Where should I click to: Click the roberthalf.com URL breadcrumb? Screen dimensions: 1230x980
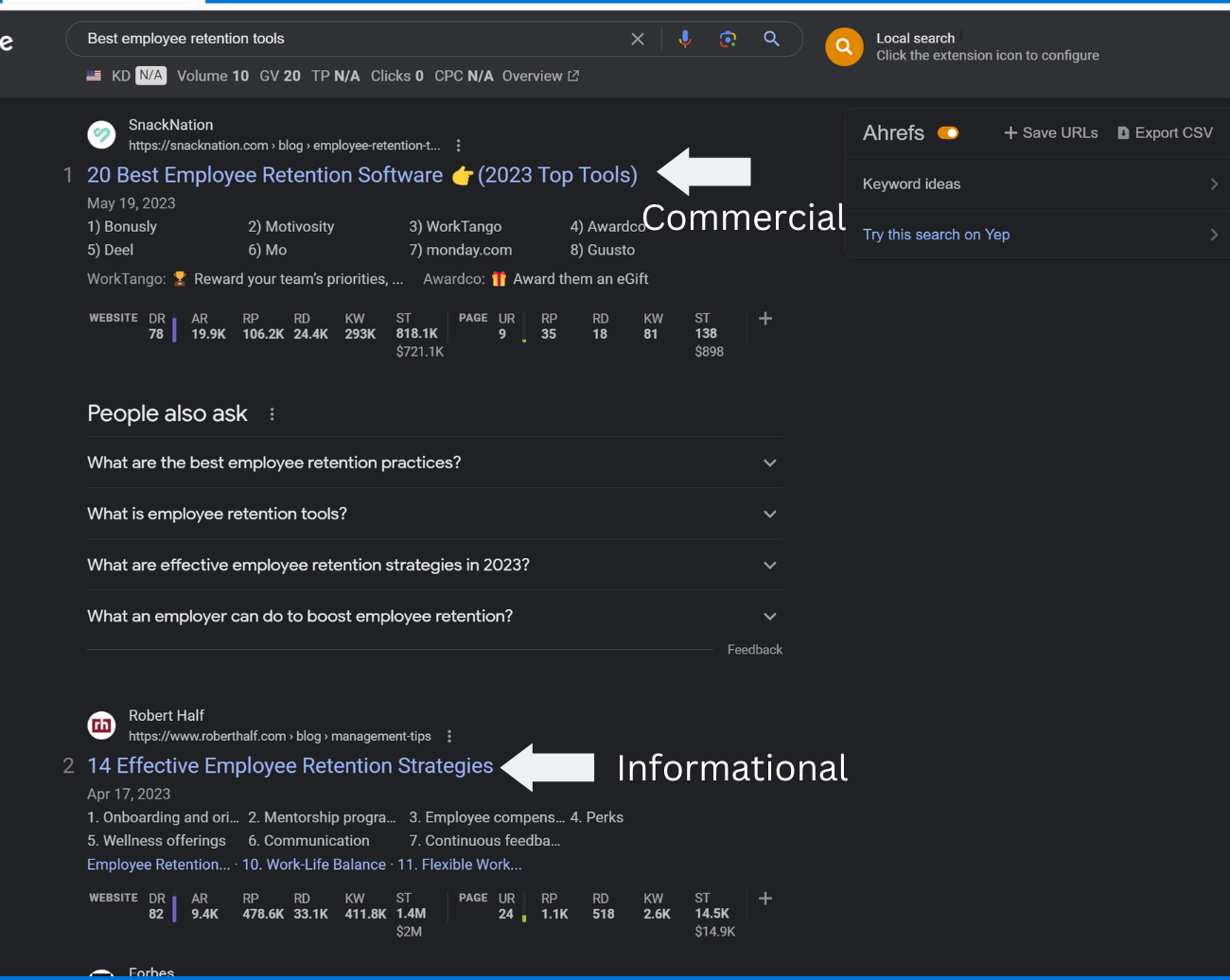pos(280,737)
